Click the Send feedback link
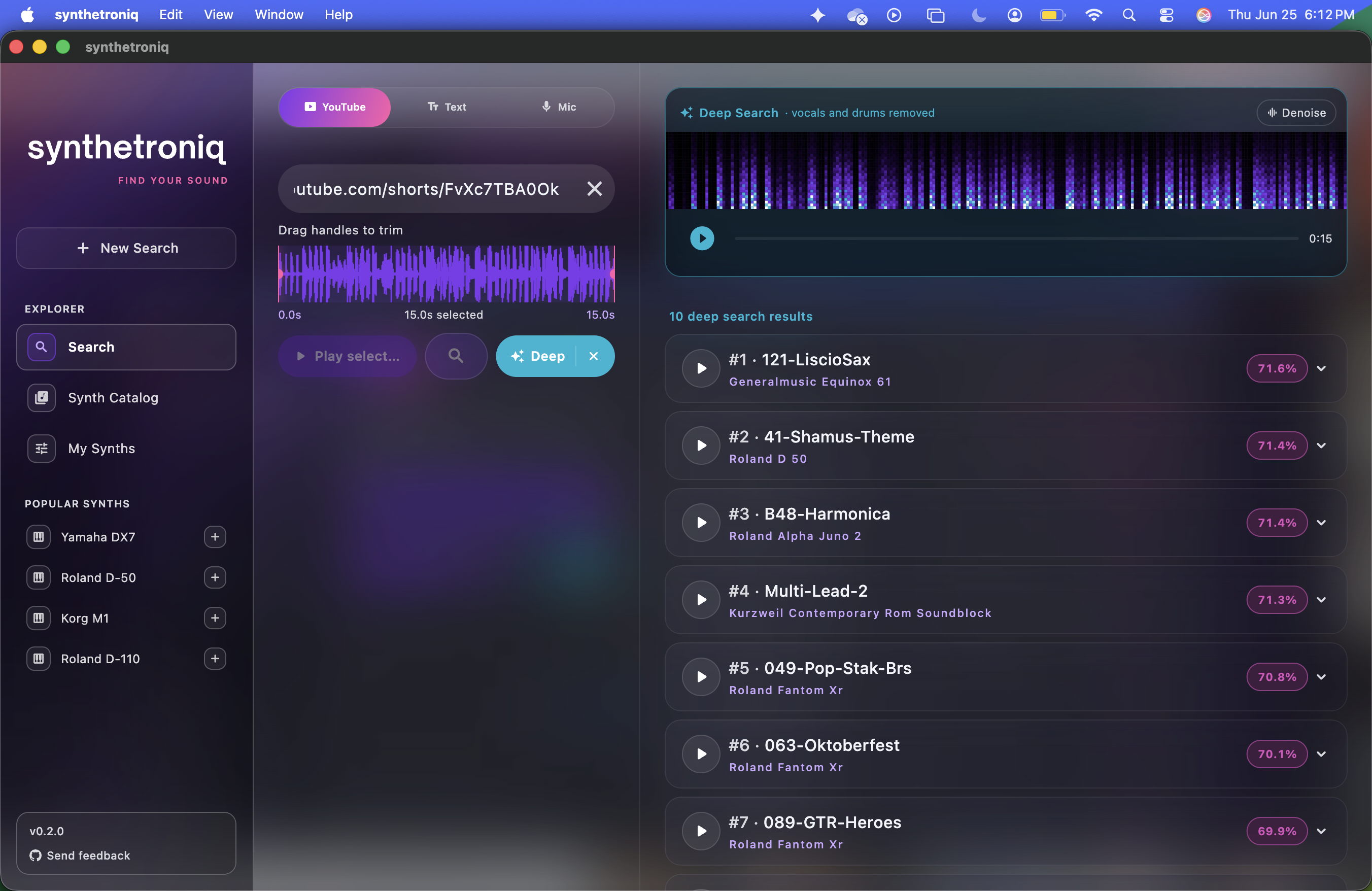Screen dimensions: 1372x891 (x=80, y=855)
